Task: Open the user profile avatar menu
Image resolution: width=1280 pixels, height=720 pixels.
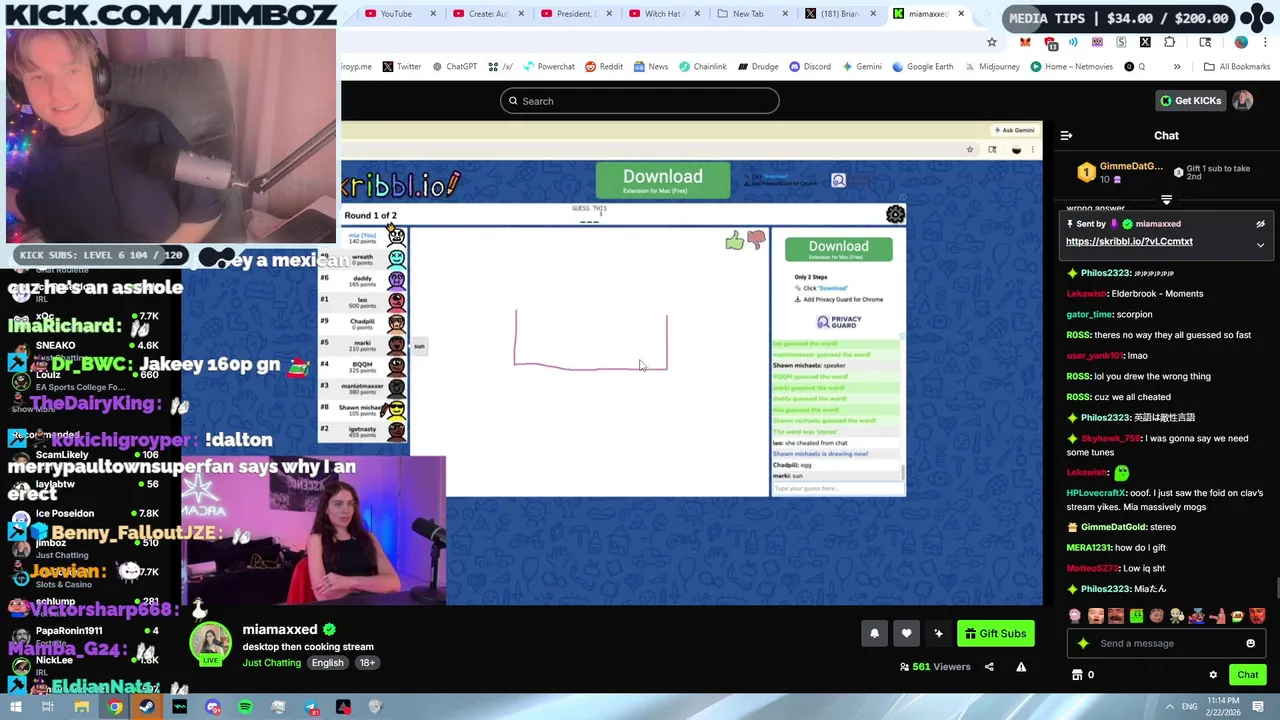Action: click(1243, 101)
